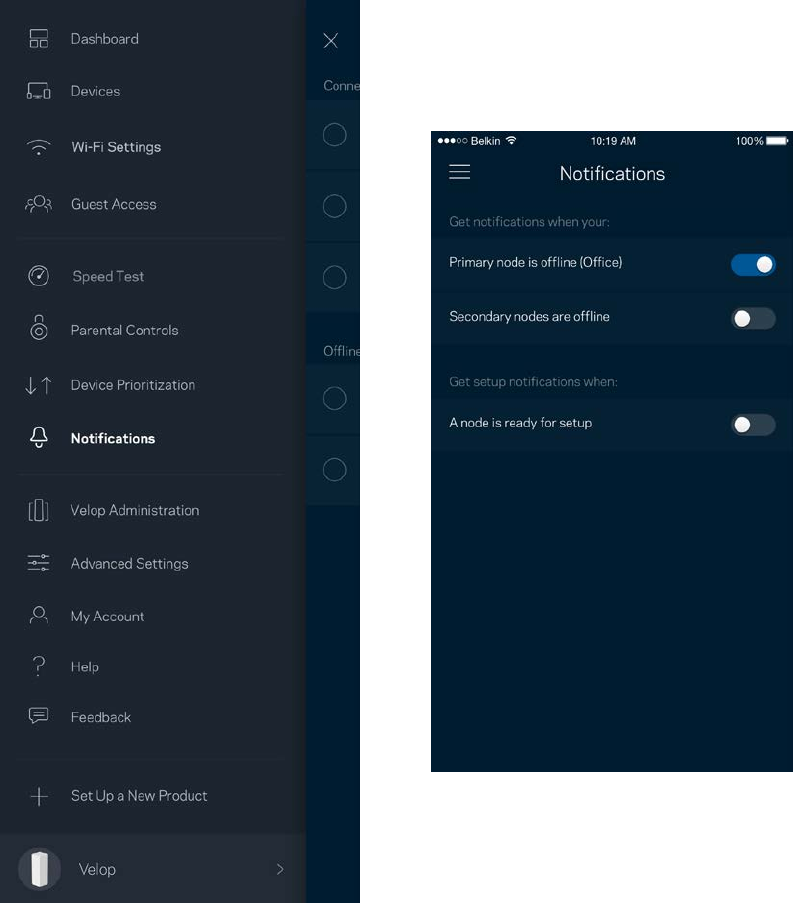Screen dimensions: 793x903
Task: Open Wi-Fi Settings
Action: tap(116, 147)
